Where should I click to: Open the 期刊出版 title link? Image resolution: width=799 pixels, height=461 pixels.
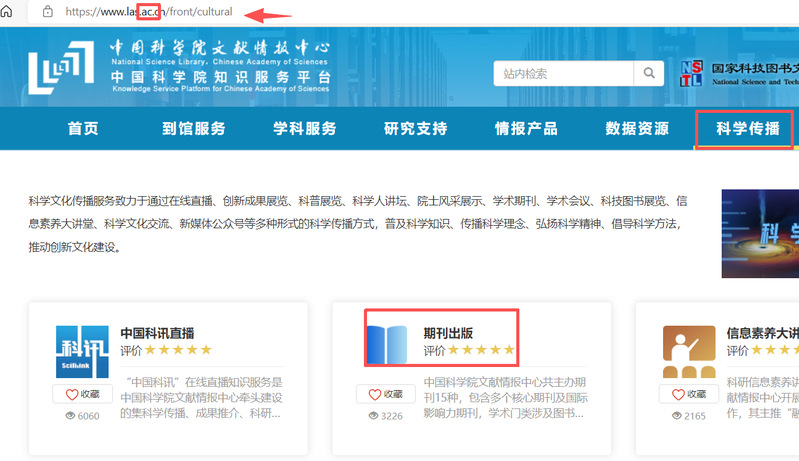449,332
